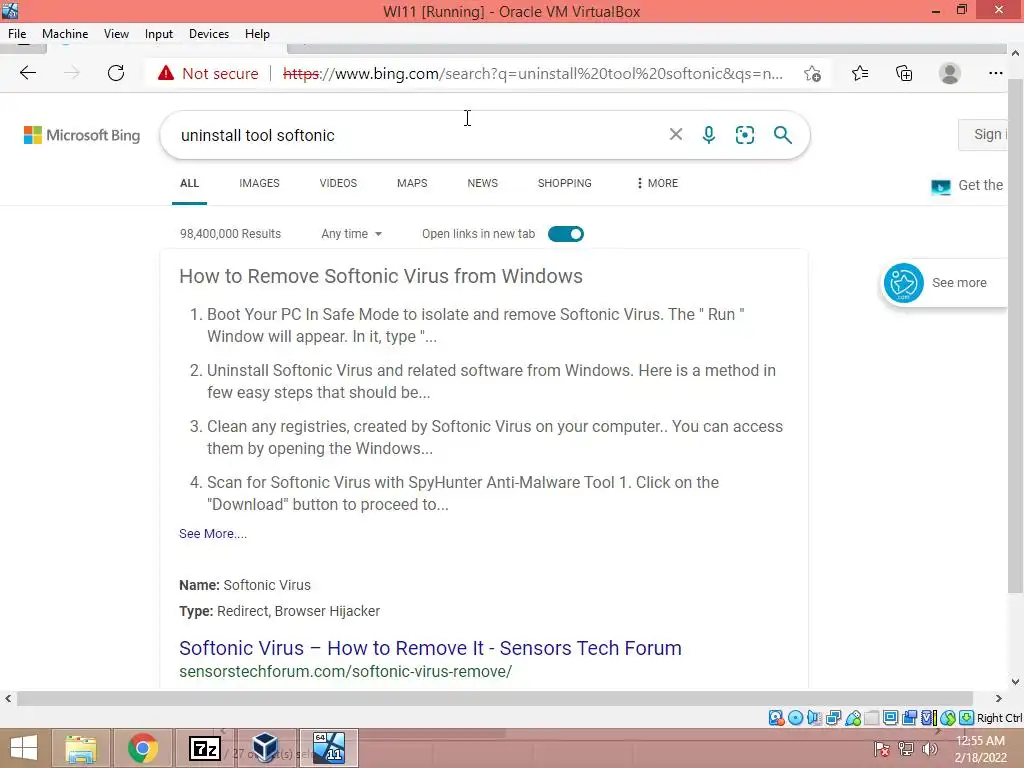Toggle Open links in new tab switch
The width and height of the screenshot is (1024, 768).
[x=566, y=234]
